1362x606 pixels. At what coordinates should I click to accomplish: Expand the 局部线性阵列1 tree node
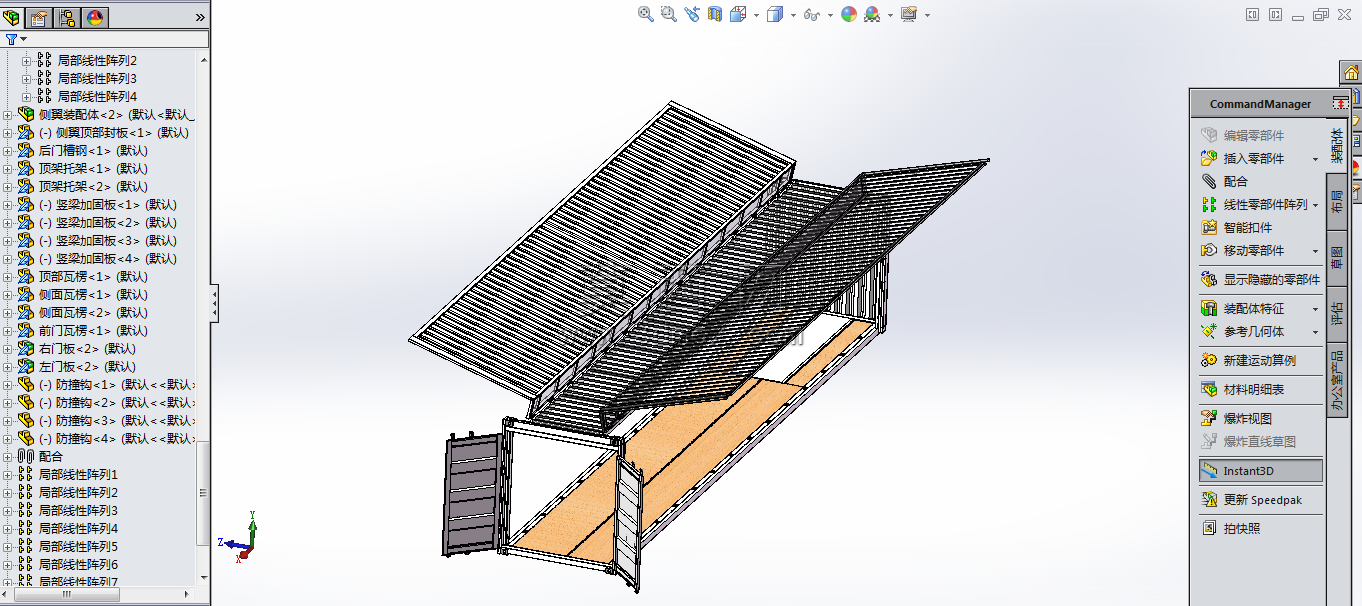(x=8, y=474)
